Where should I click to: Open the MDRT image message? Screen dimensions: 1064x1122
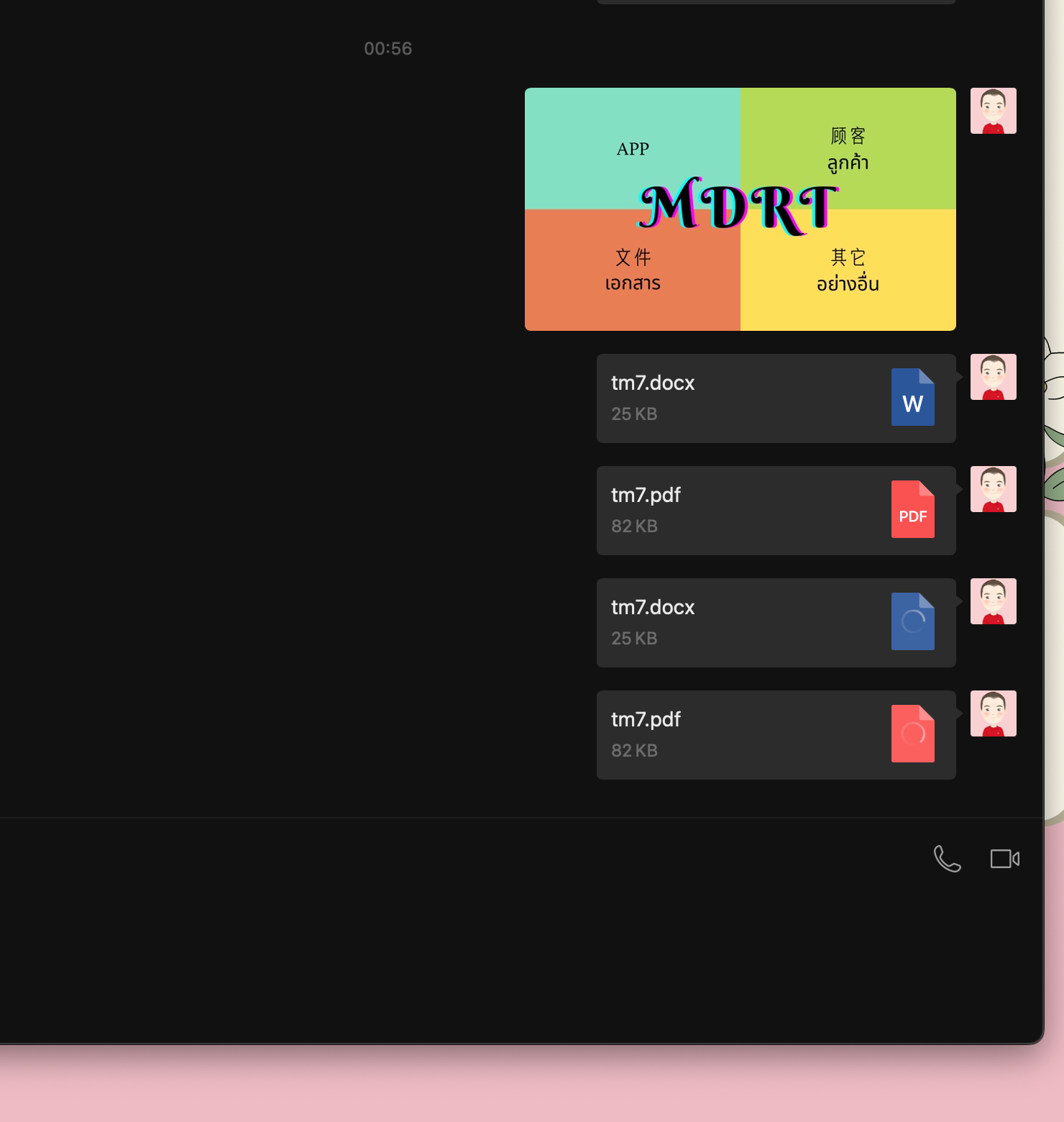740,209
